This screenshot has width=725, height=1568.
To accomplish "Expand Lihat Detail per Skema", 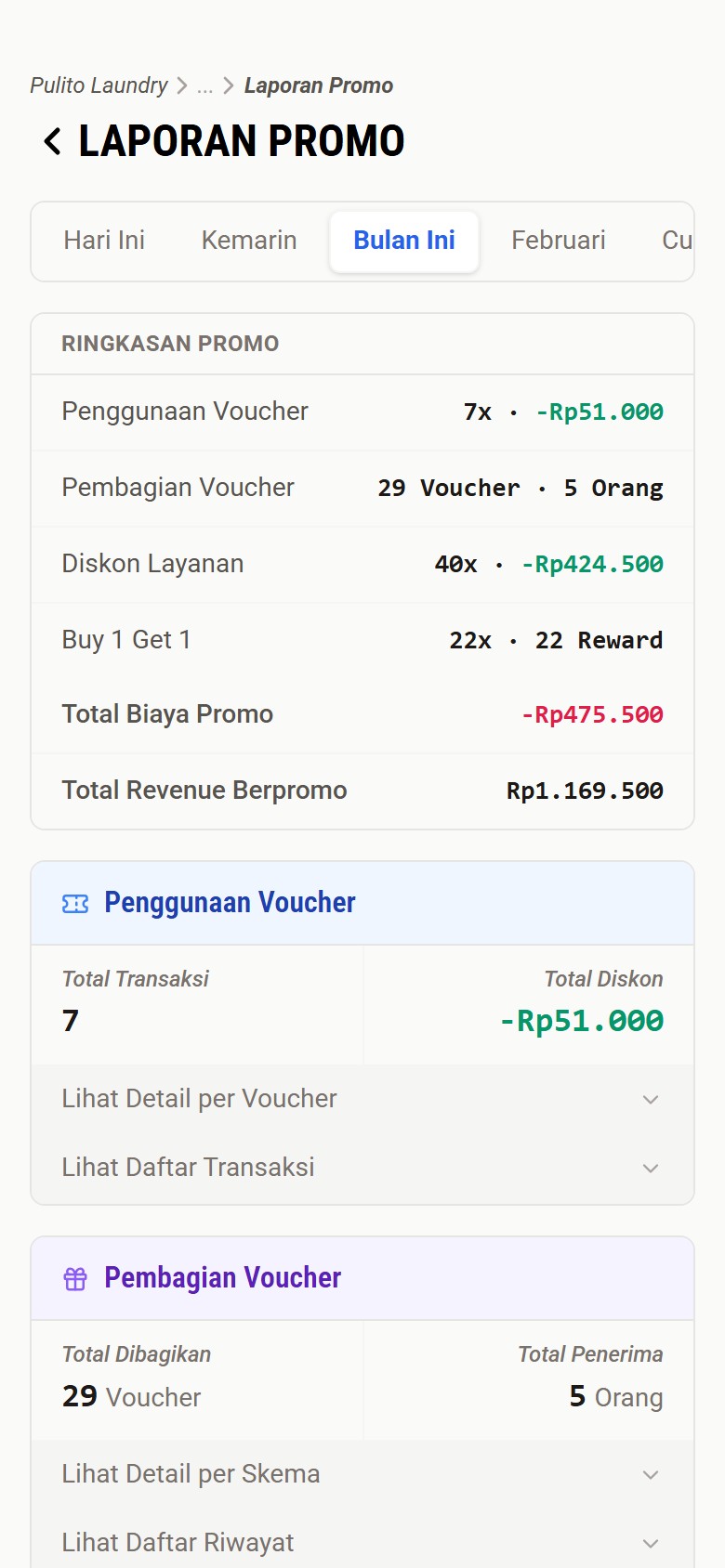I will point(362,1474).
